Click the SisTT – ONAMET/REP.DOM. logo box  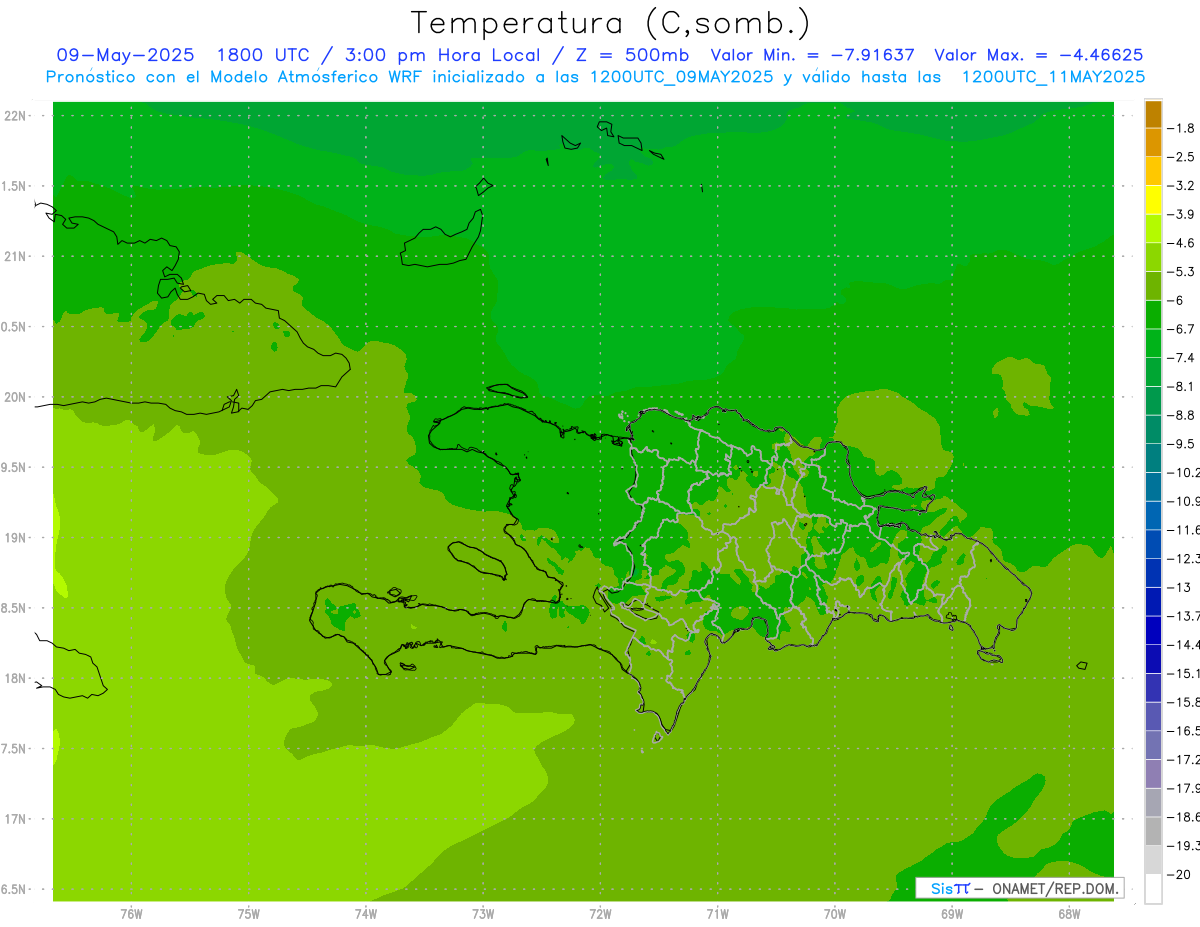tap(1020, 888)
